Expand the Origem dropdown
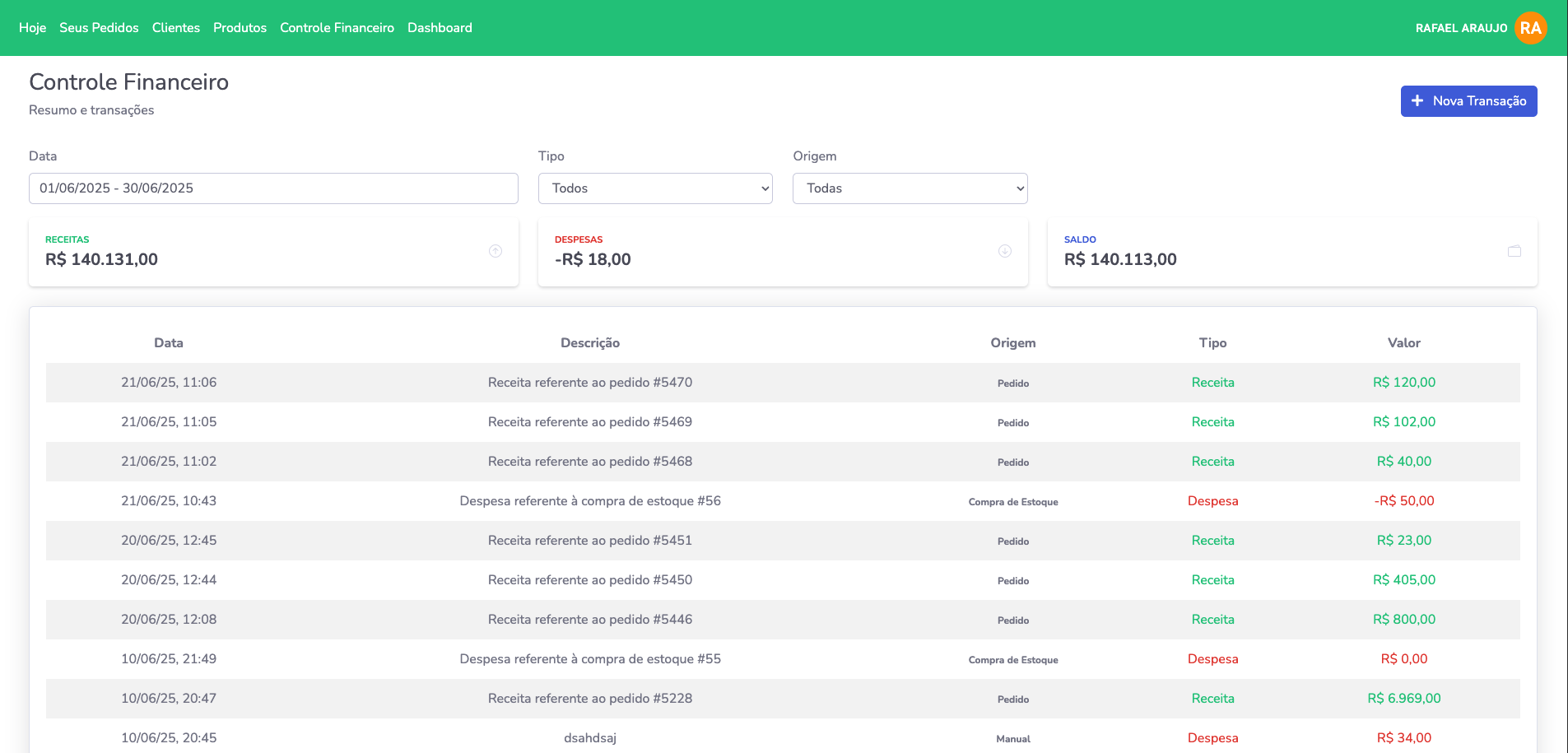The width and height of the screenshot is (1568, 753). tap(910, 188)
